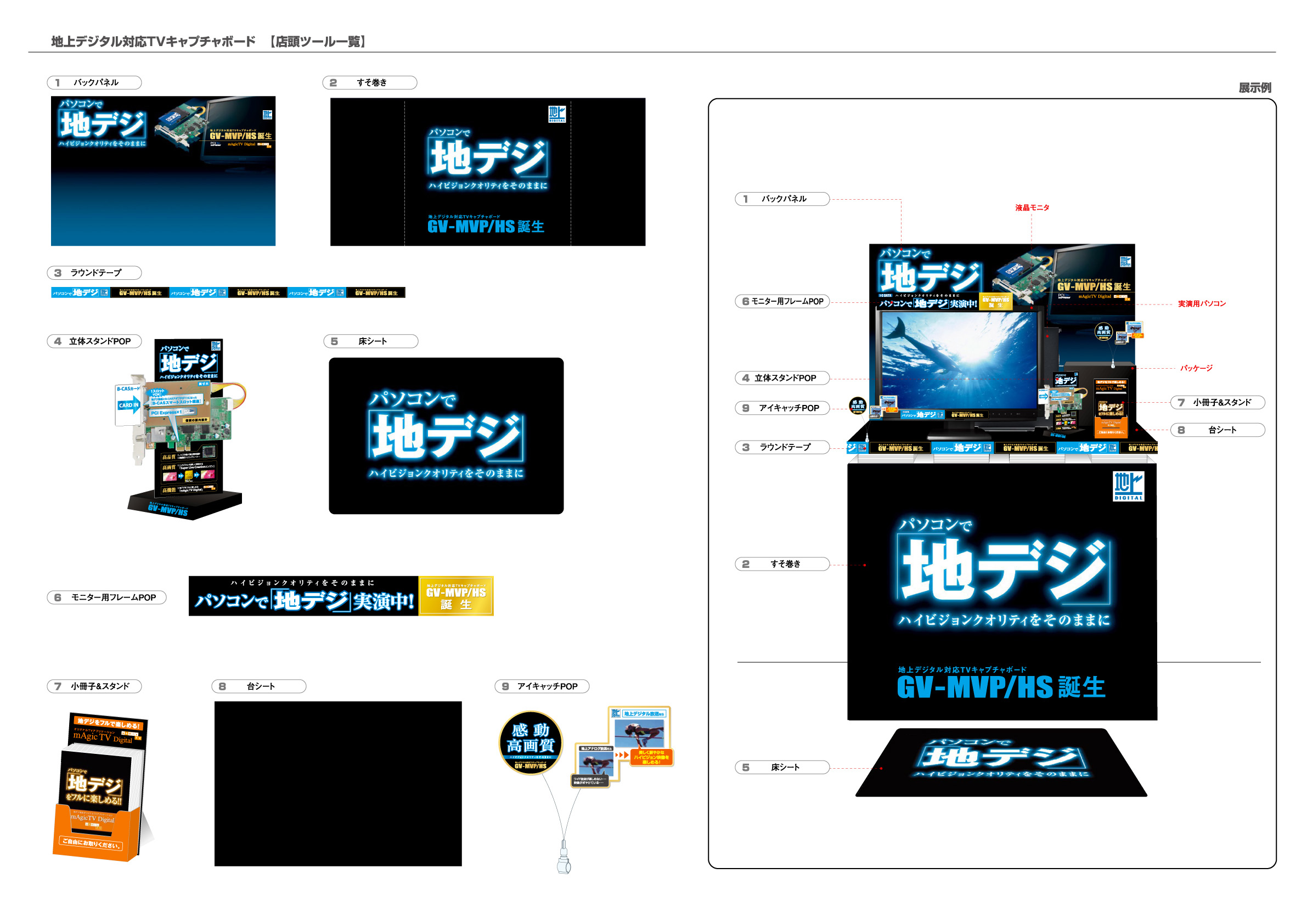Click the gold GV-MVP/HS 誕生 badge on frame POP
This screenshot has height=924, width=1307.
tap(455, 596)
